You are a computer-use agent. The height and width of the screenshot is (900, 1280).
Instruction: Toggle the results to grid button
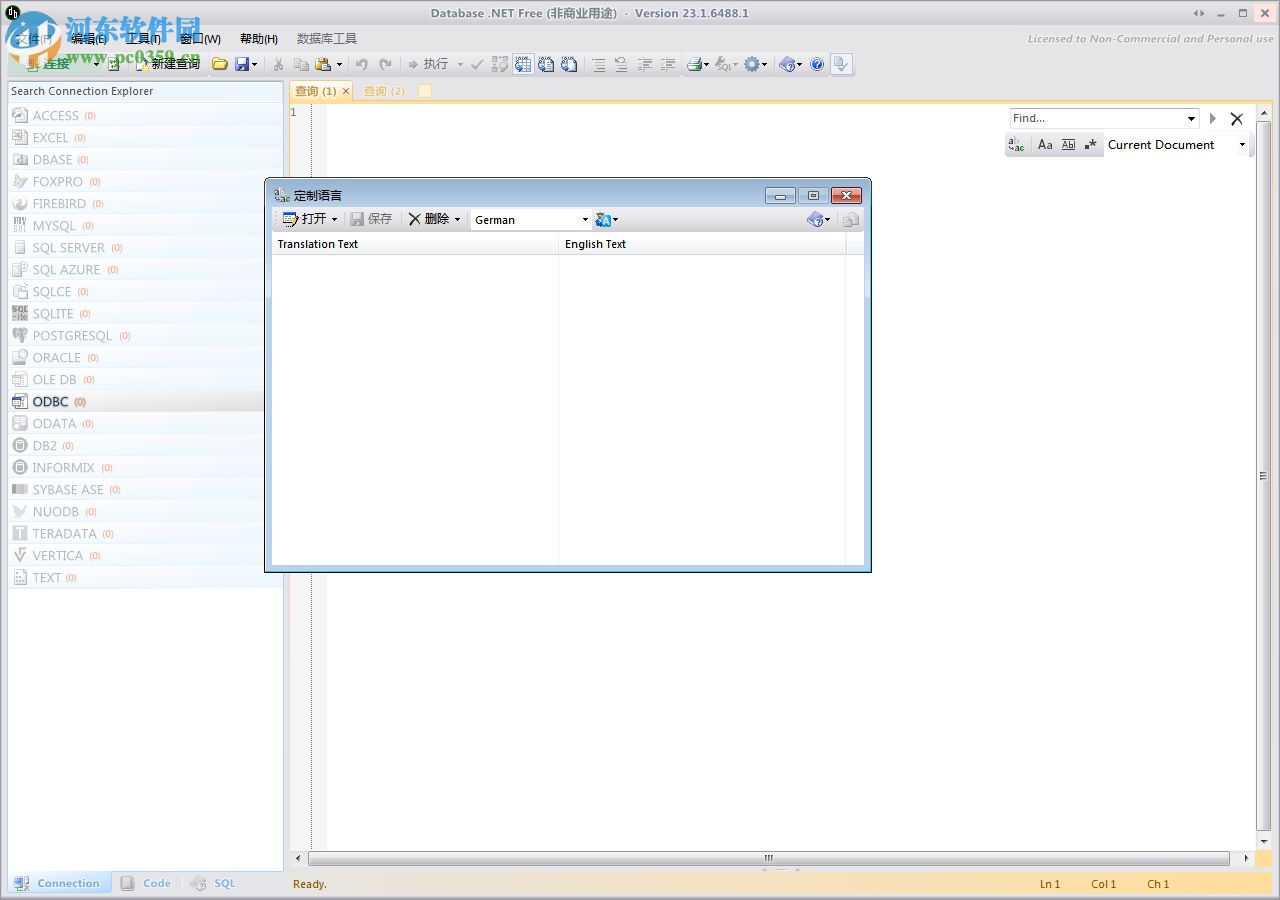point(523,64)
